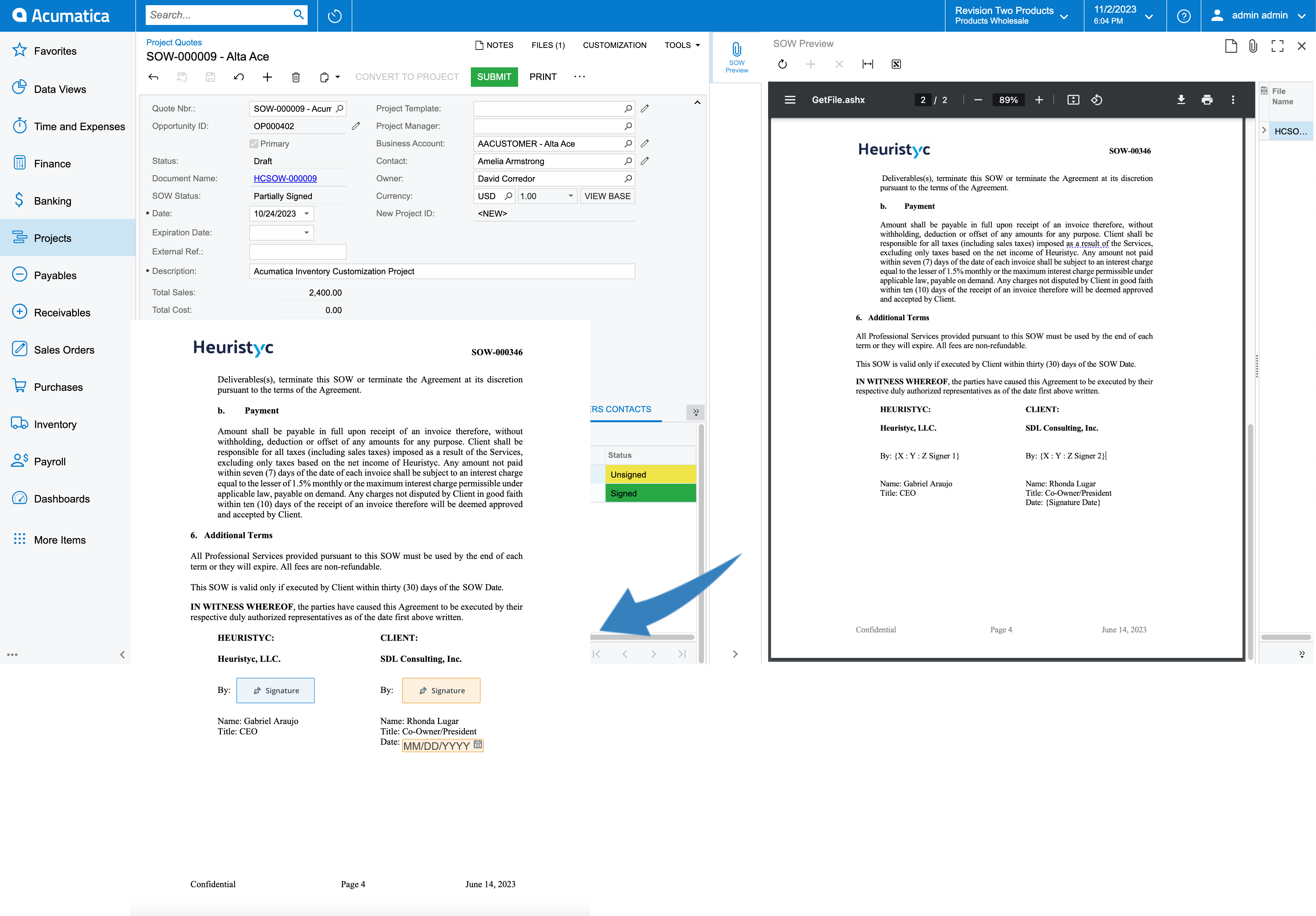Open more actions ellipsis on toolbar
This screenshot has height=916, width=1316.
point(580,77)
